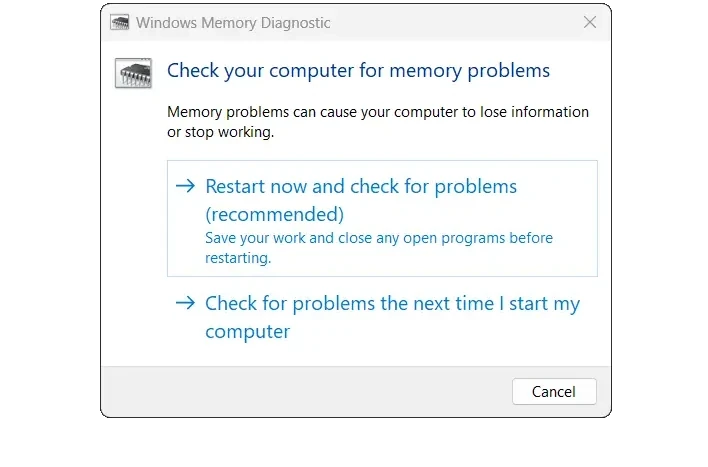Screen dimensions: 708x467
Task: Click the 'Windows Memory Diagnostic' title text
Action: [233, 23]
